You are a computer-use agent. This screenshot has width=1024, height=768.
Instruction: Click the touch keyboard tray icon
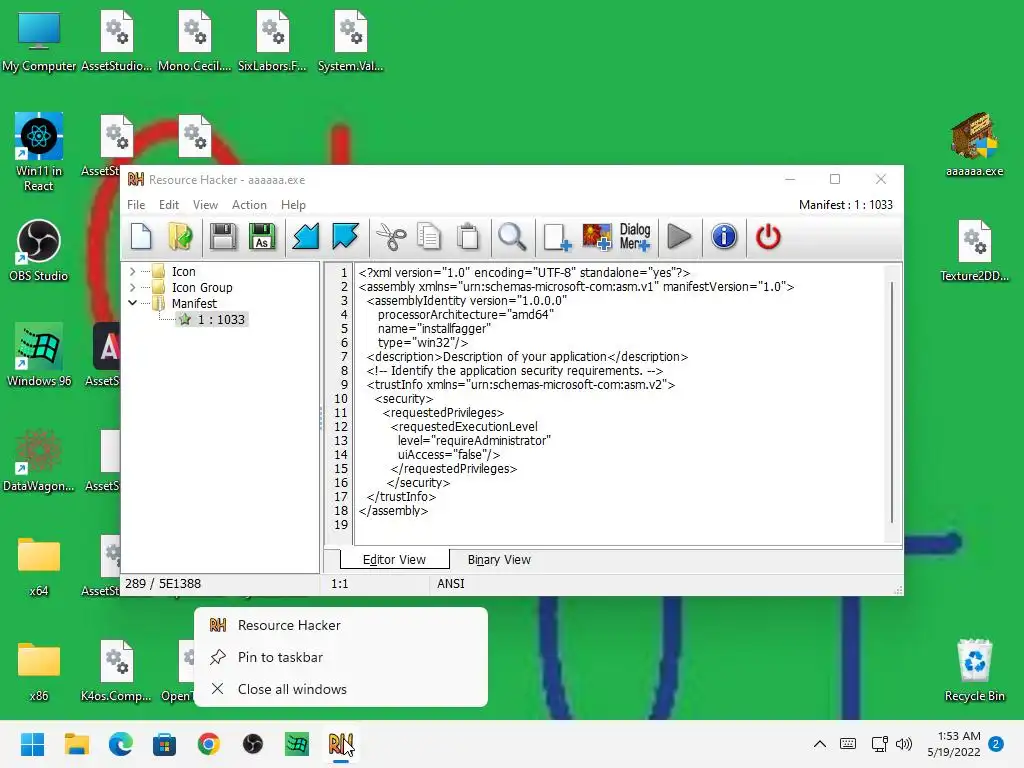point(848,744)
